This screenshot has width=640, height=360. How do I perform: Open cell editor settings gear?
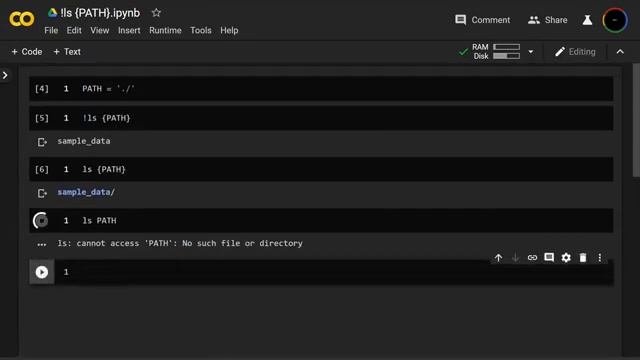566,258
